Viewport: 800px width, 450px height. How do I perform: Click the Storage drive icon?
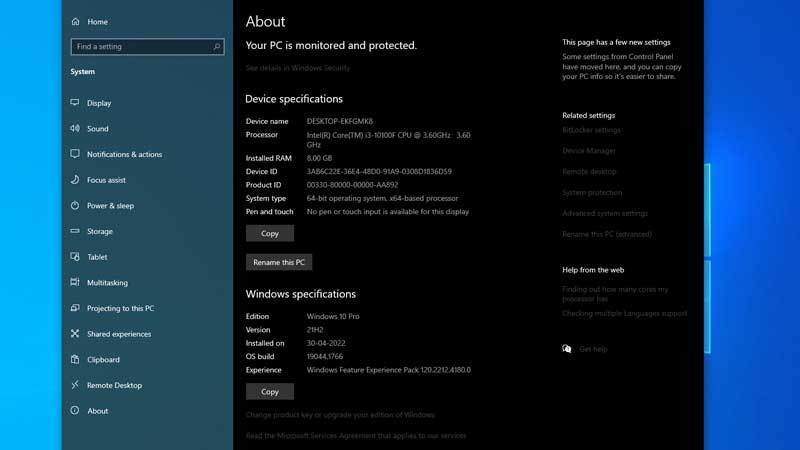[x=75, y=231]
